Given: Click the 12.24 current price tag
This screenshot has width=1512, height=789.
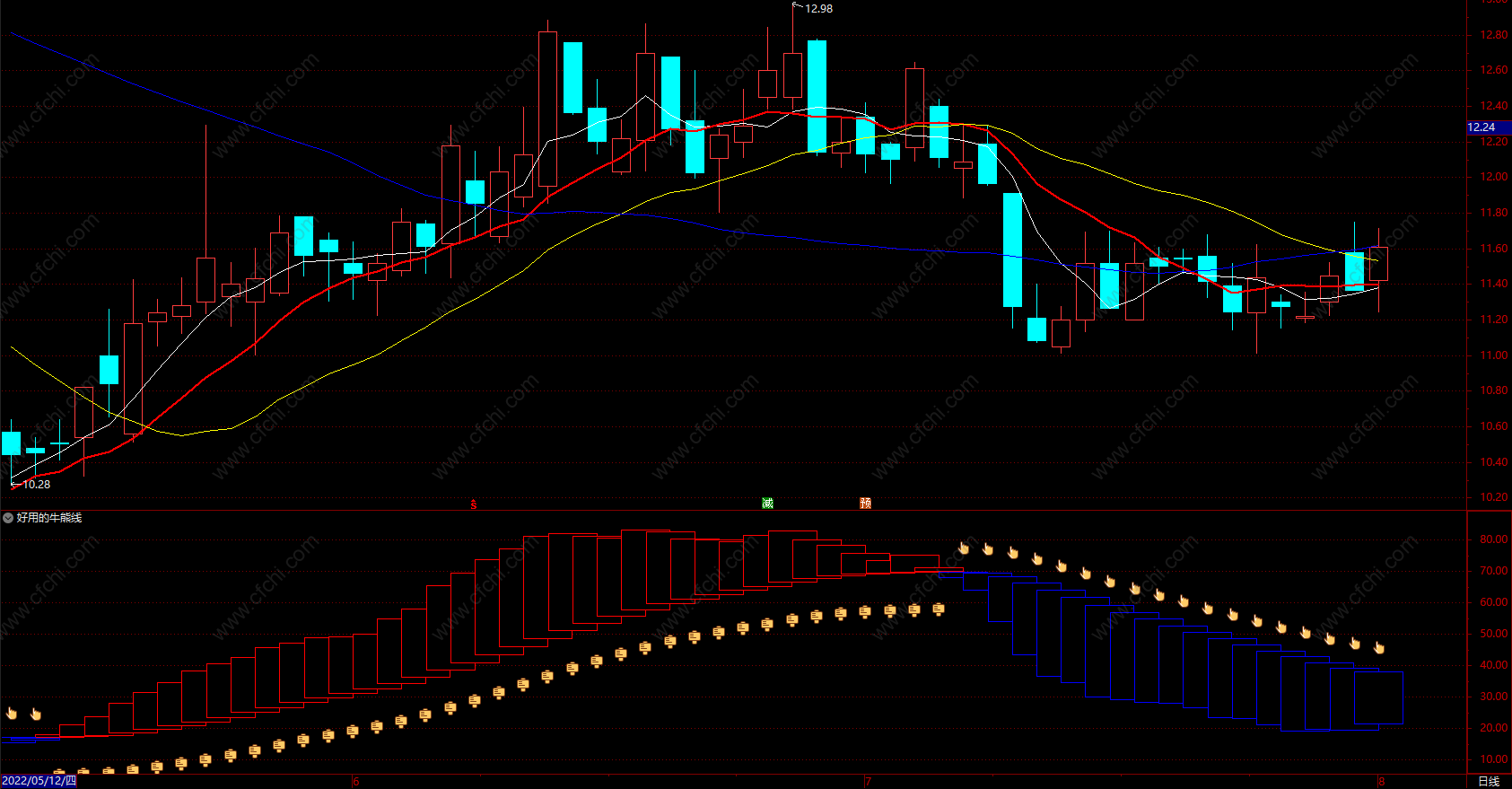Looking at the screenshot, I should [1489, 127].
